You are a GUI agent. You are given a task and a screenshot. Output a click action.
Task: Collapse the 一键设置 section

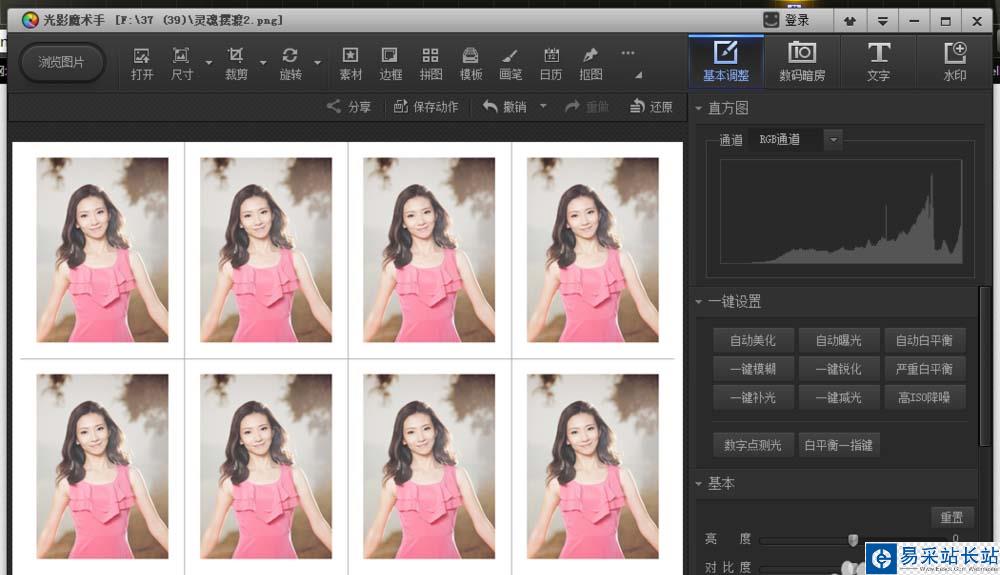698,302
